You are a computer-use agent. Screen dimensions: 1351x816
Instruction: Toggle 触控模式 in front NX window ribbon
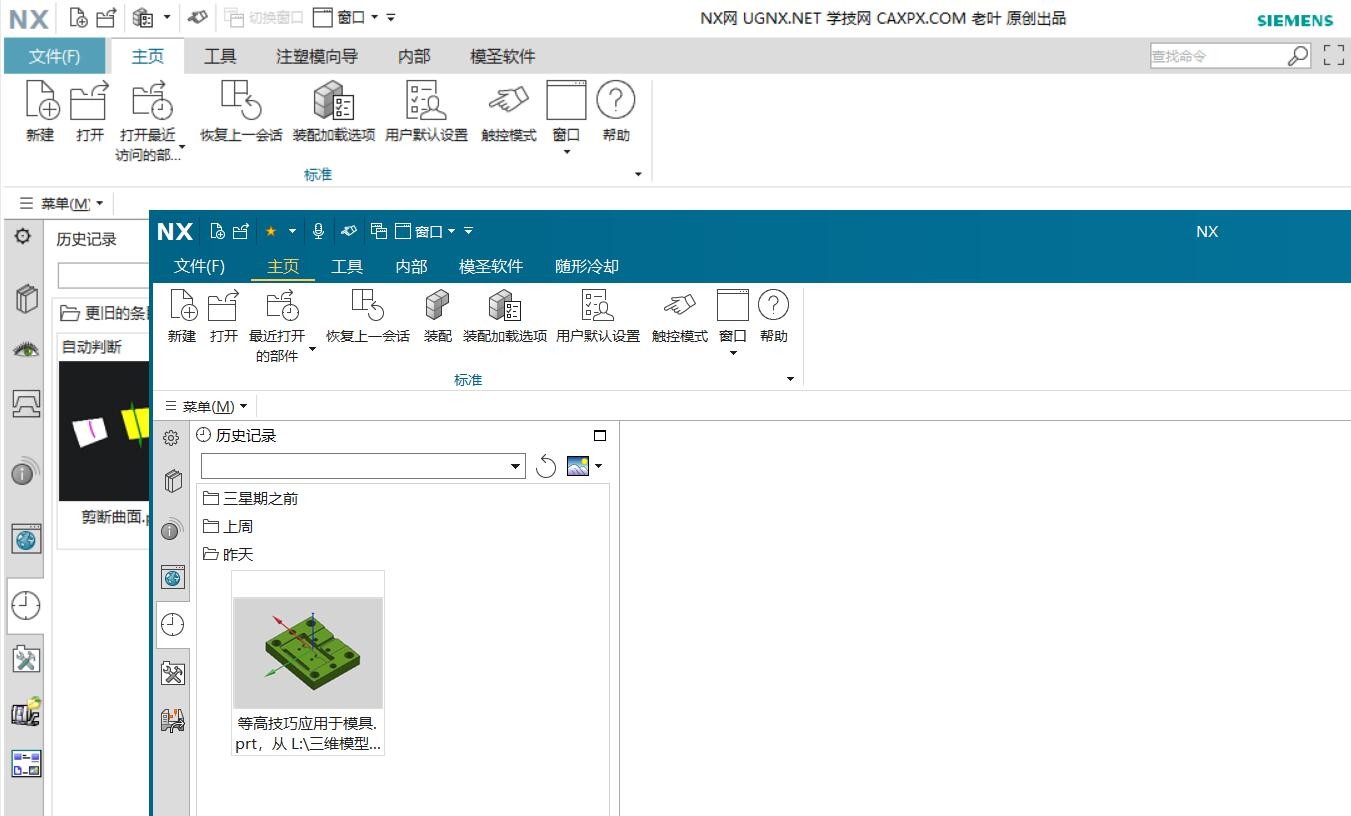click(x=680, y=316)
